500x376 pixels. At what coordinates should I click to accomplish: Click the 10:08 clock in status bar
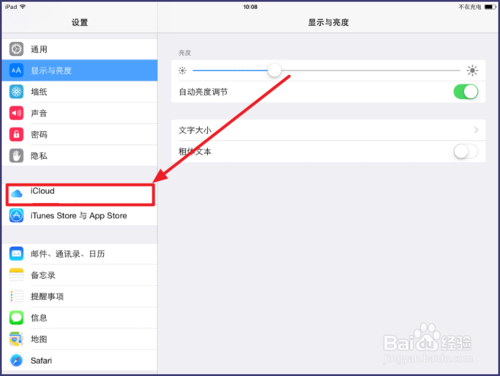(x=250, y=7)
